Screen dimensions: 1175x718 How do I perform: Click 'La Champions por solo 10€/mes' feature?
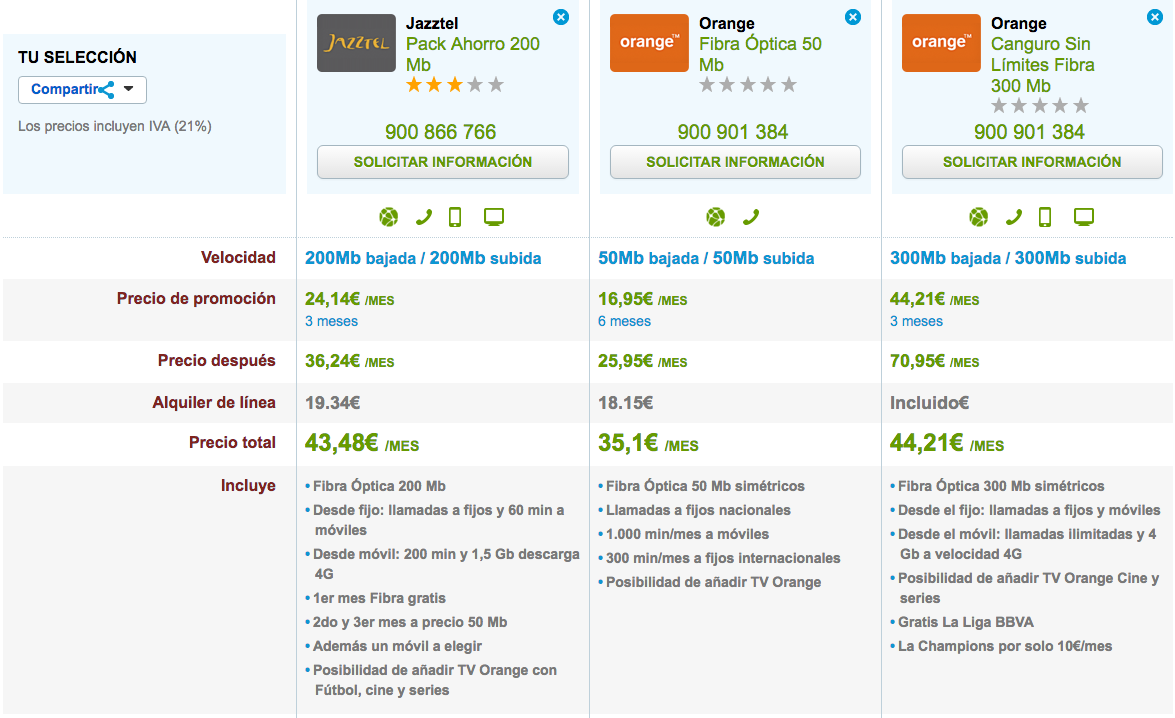coord(1005,646)
